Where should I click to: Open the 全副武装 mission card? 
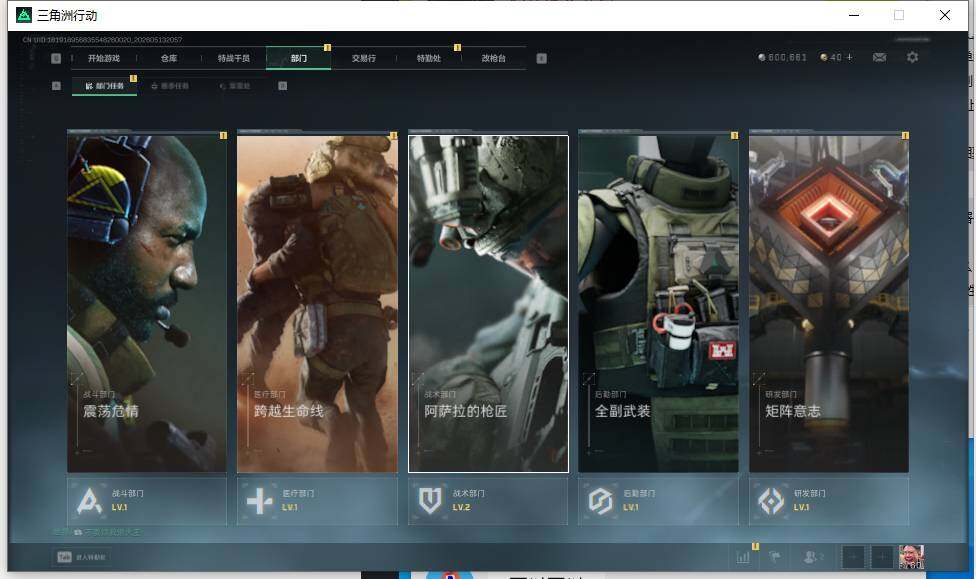point(659,304)
